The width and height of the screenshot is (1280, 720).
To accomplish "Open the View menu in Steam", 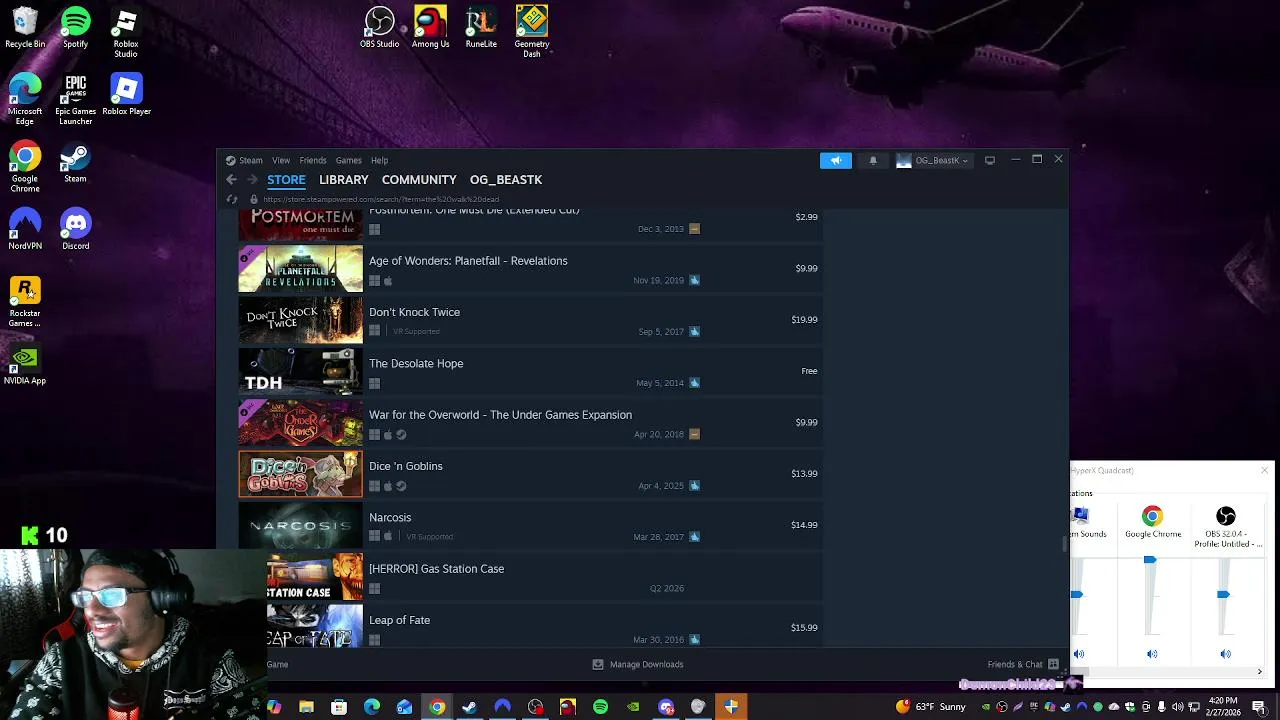I will [x=281, y=160].
